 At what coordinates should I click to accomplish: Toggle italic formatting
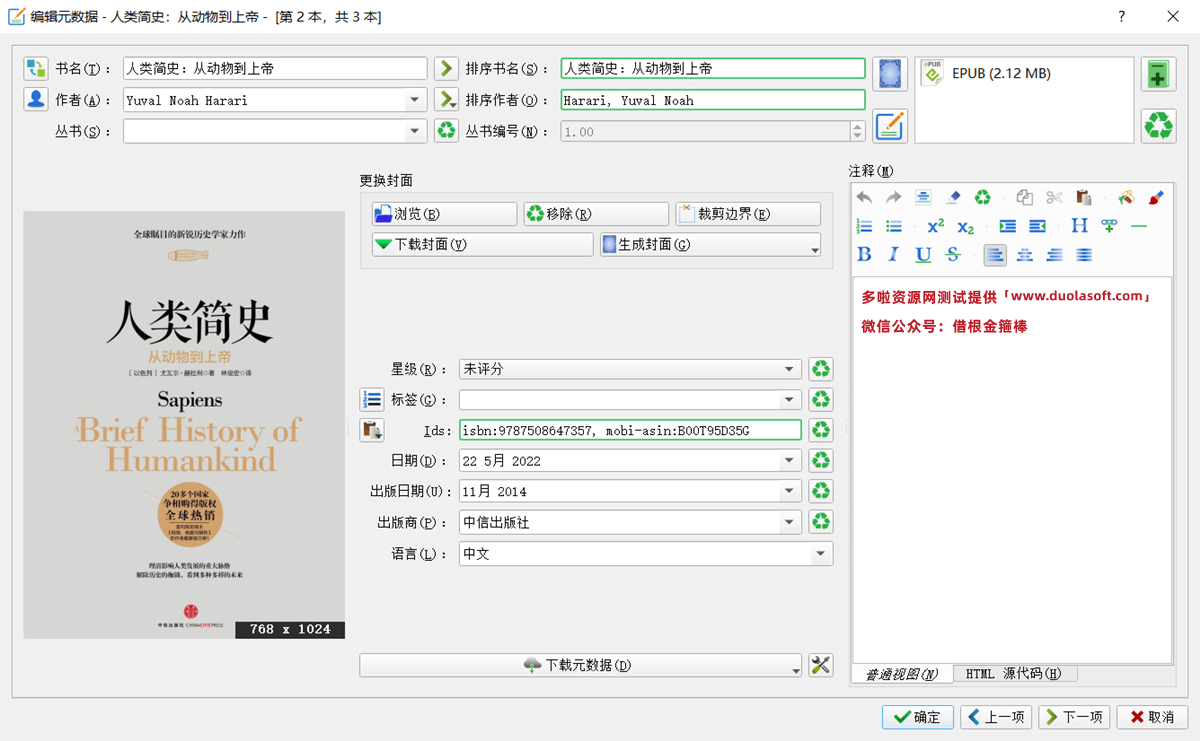point(894,255)
